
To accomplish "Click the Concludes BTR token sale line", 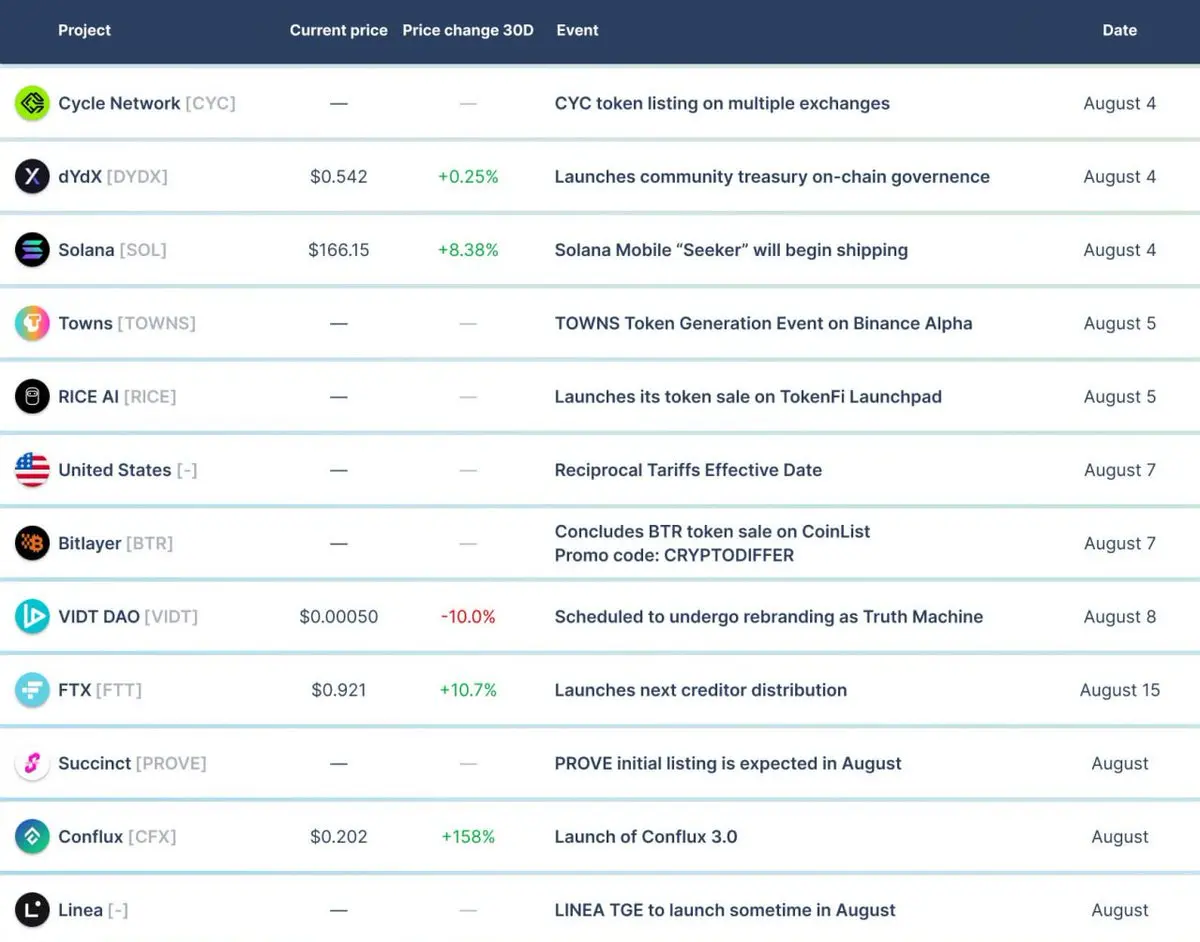I will pyautogui.click(x=712, y=532).
